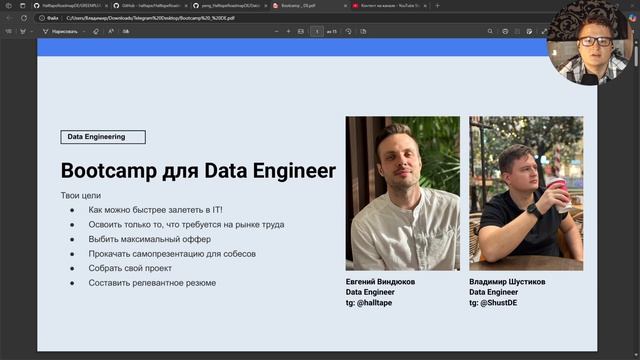Viewport: 640px width, 360px height.
Task: Go back with the browser back arrow
Action: coord(9,18)
